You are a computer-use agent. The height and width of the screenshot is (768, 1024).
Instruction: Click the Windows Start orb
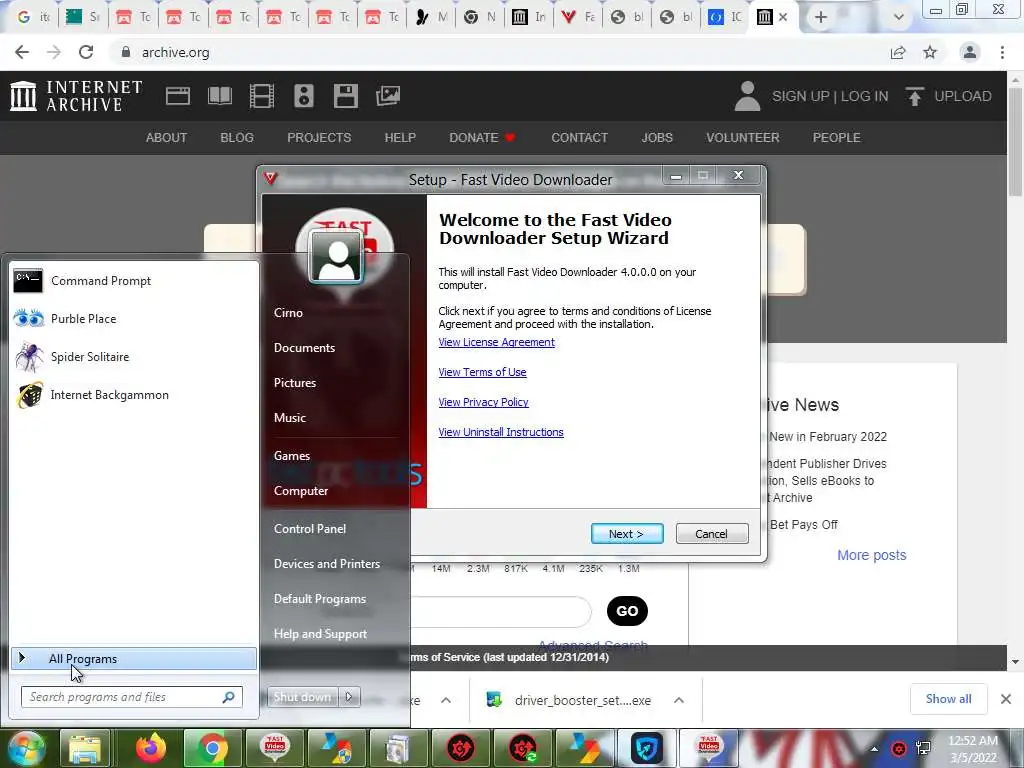click(x=25, y=748)
